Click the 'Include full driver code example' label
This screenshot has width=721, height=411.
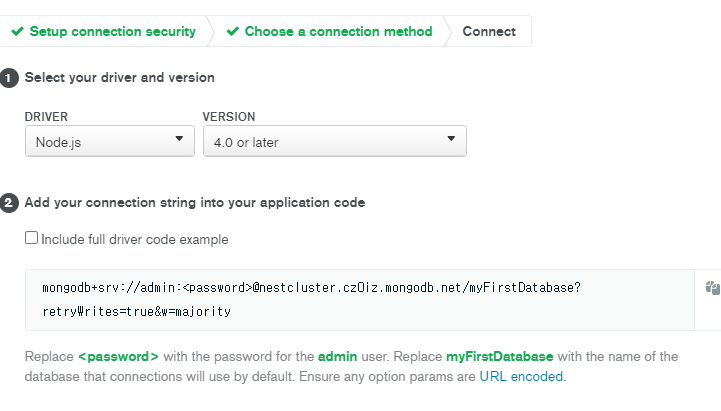[x=134, y=240]
